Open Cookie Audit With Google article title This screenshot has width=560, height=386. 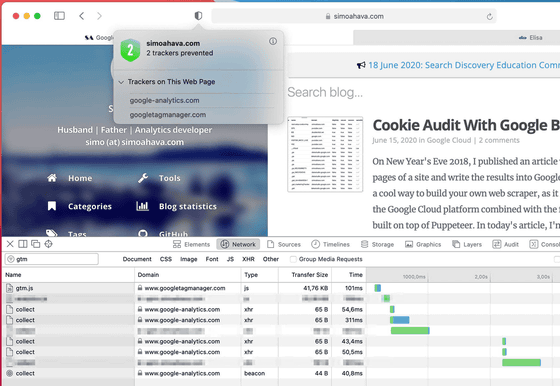(x=466, y=125)
